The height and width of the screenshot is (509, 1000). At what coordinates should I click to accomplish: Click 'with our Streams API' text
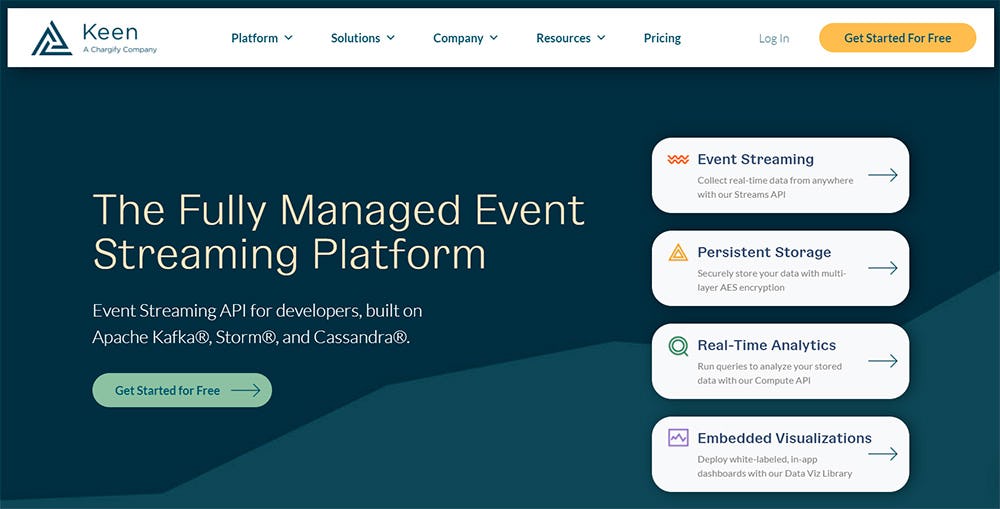[x=741, y=195]
